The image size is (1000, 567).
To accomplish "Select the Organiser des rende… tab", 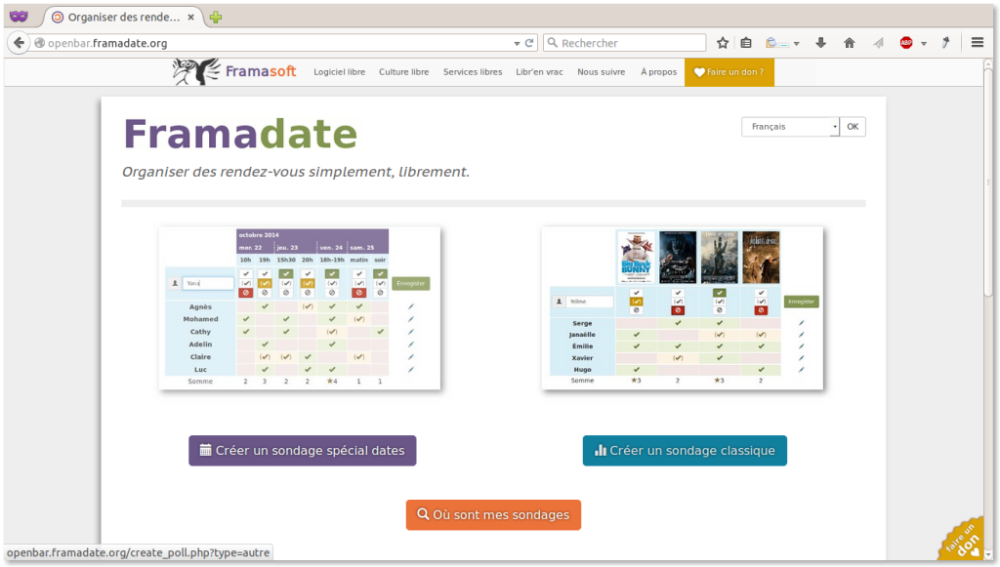I will click(123, 17).
